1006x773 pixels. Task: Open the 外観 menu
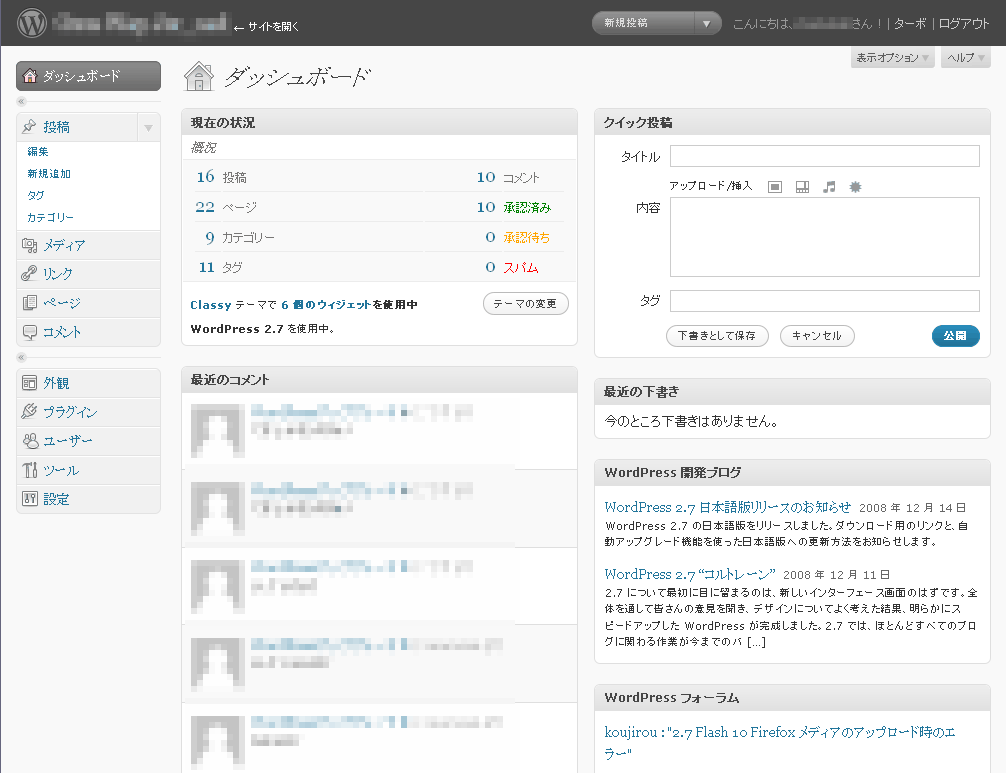point(56,383)
